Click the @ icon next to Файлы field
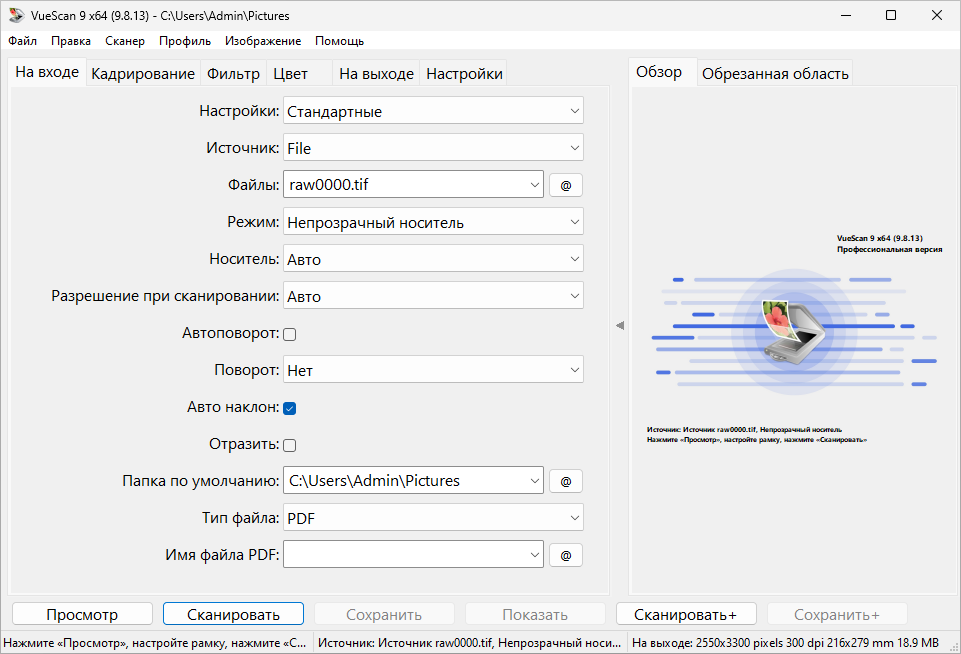Viewport: 961px width, 654px height. [565, 184]
